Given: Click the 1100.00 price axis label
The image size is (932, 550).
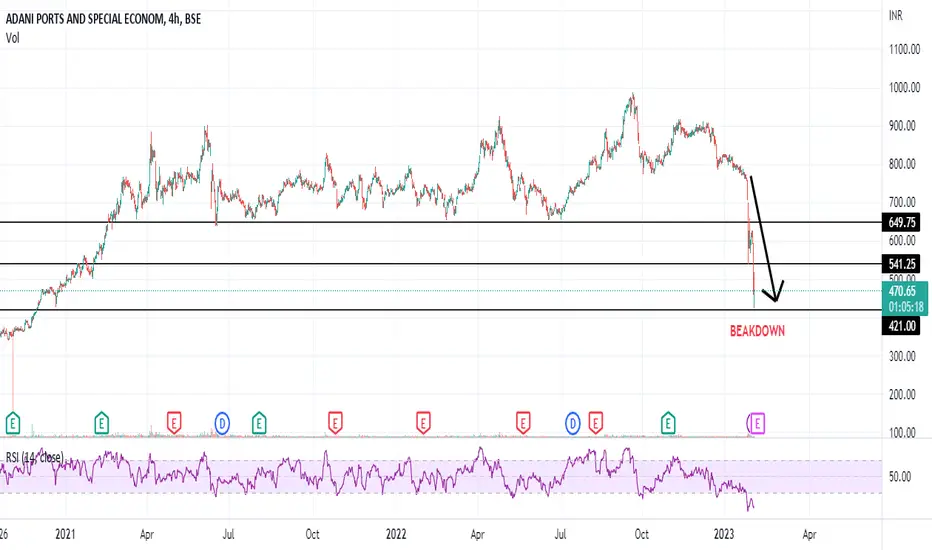Looking at the screenshot, I should (904, 49).
